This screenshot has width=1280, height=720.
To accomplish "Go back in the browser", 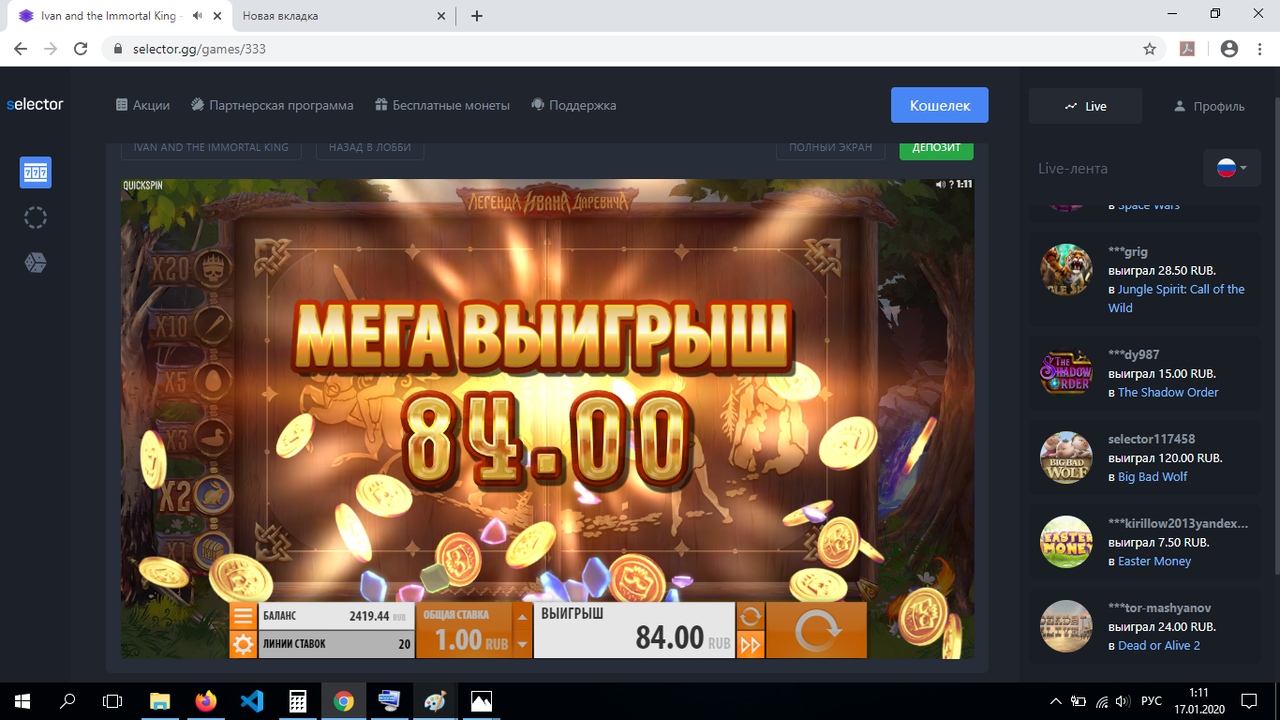I will [x=20, y=49].
